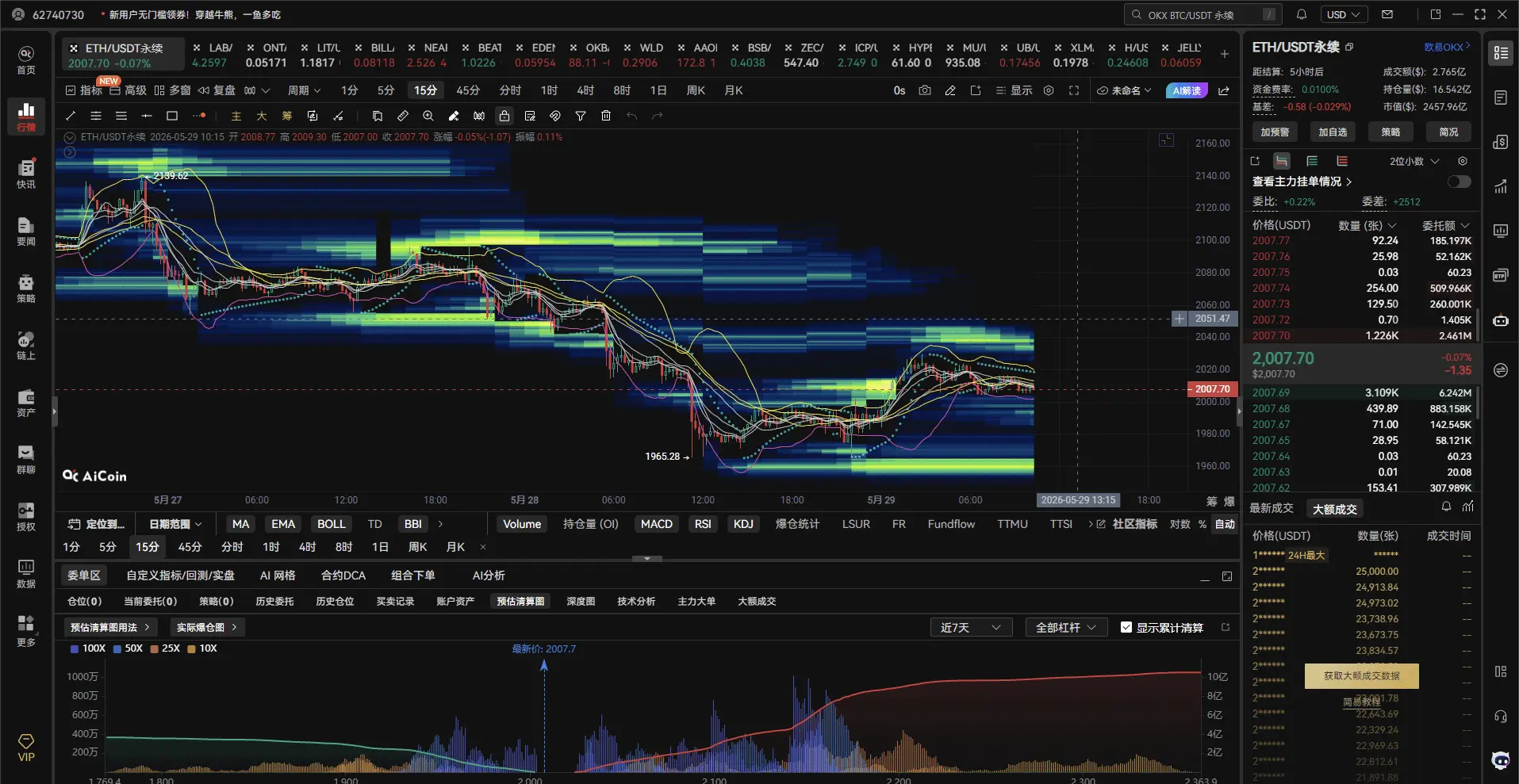The height and width of the screenshot is (784, 1519).
Task: Click the 25X leverage legend color swatch
Action: (x=155, y=648)
